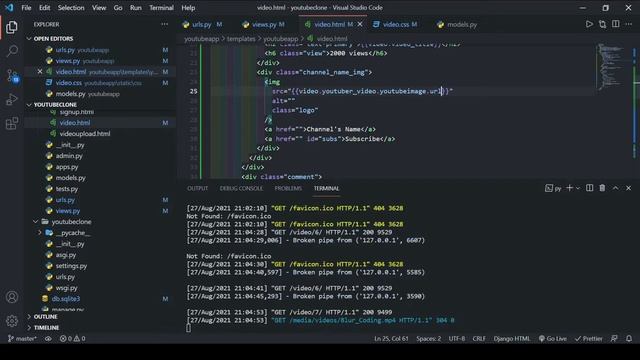Image resolution: width=640 pixels, height=360 pixels.
Task: Start Go Live server
Action: coord(553,338)
